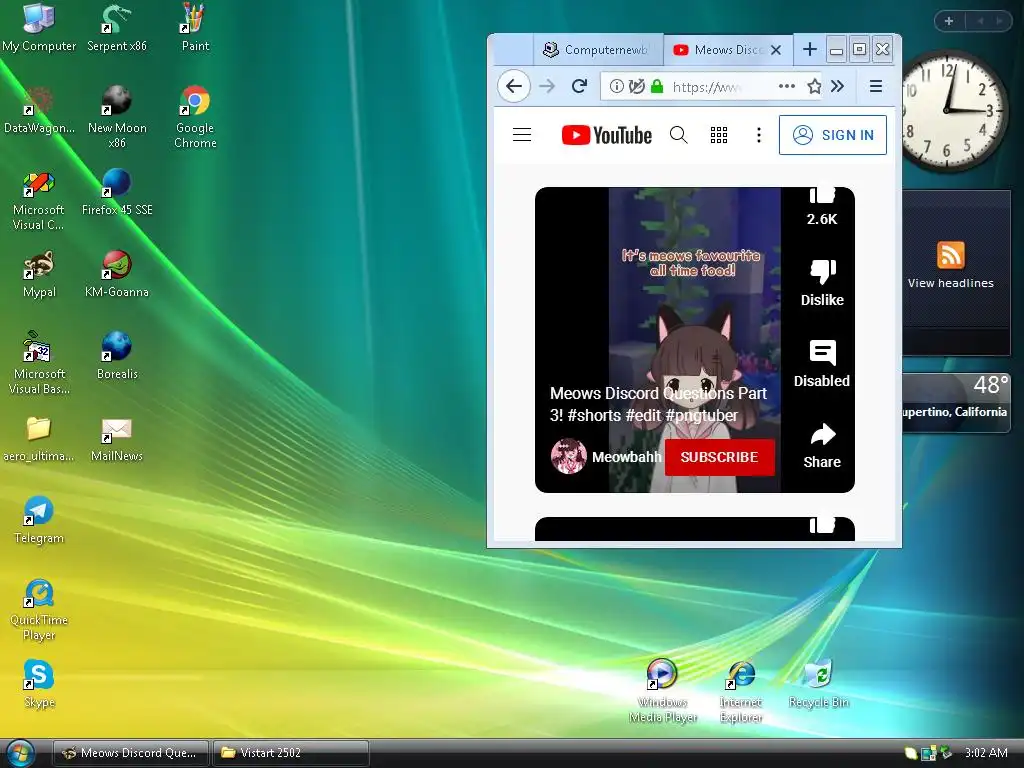Image resolution: width=1024 pixels, height=768 pixels.
Task: Launch Serpent x86 browser shortcut
Action: (x=117, y=27)
